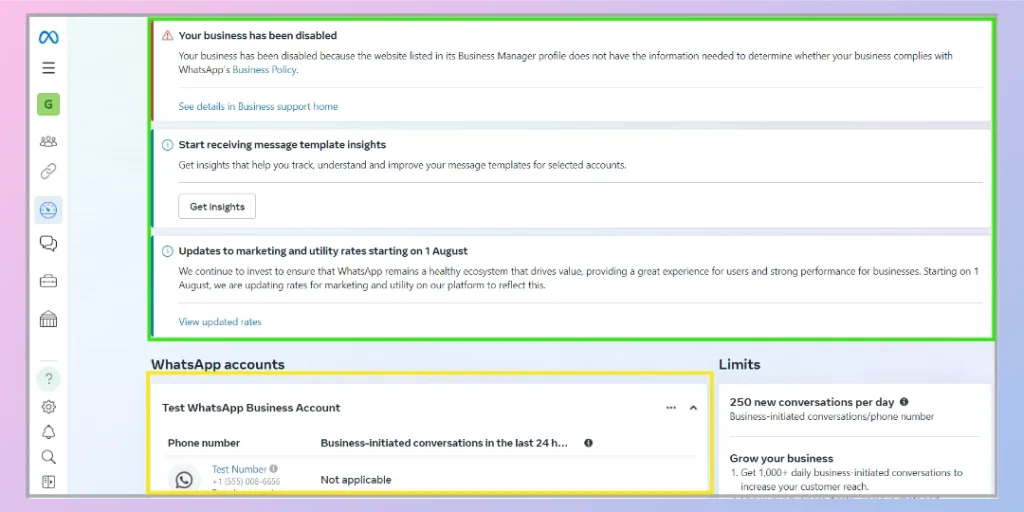Click the Get insights button
Viewport: 1024px width, 512px height.
[x=217, y=206]
